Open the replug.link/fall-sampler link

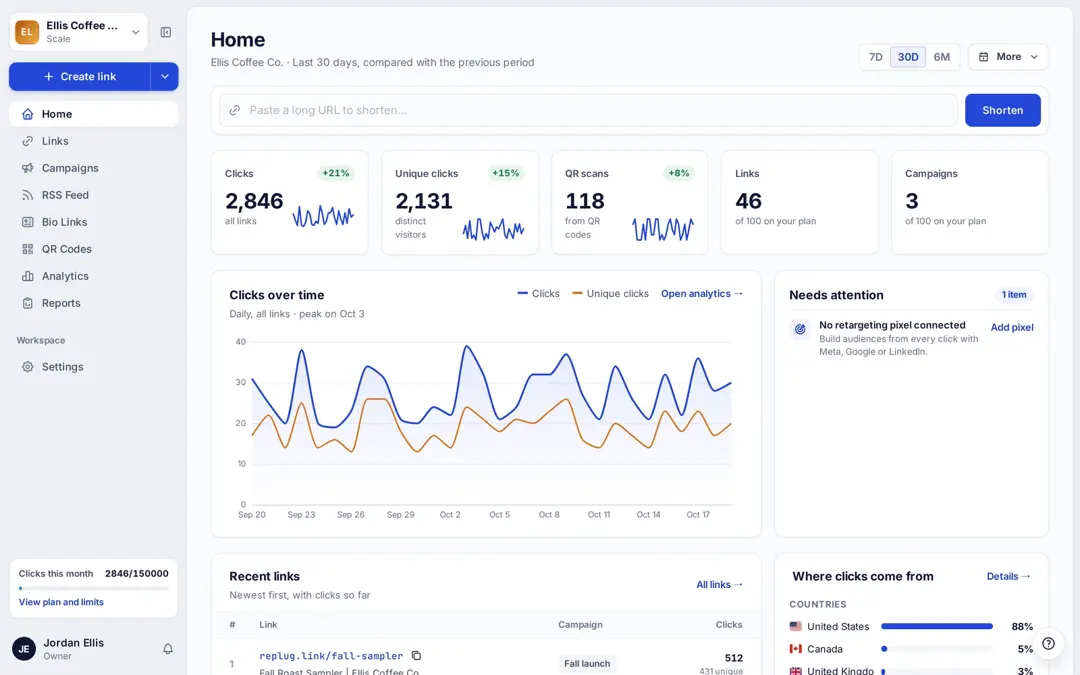[331, 656]
